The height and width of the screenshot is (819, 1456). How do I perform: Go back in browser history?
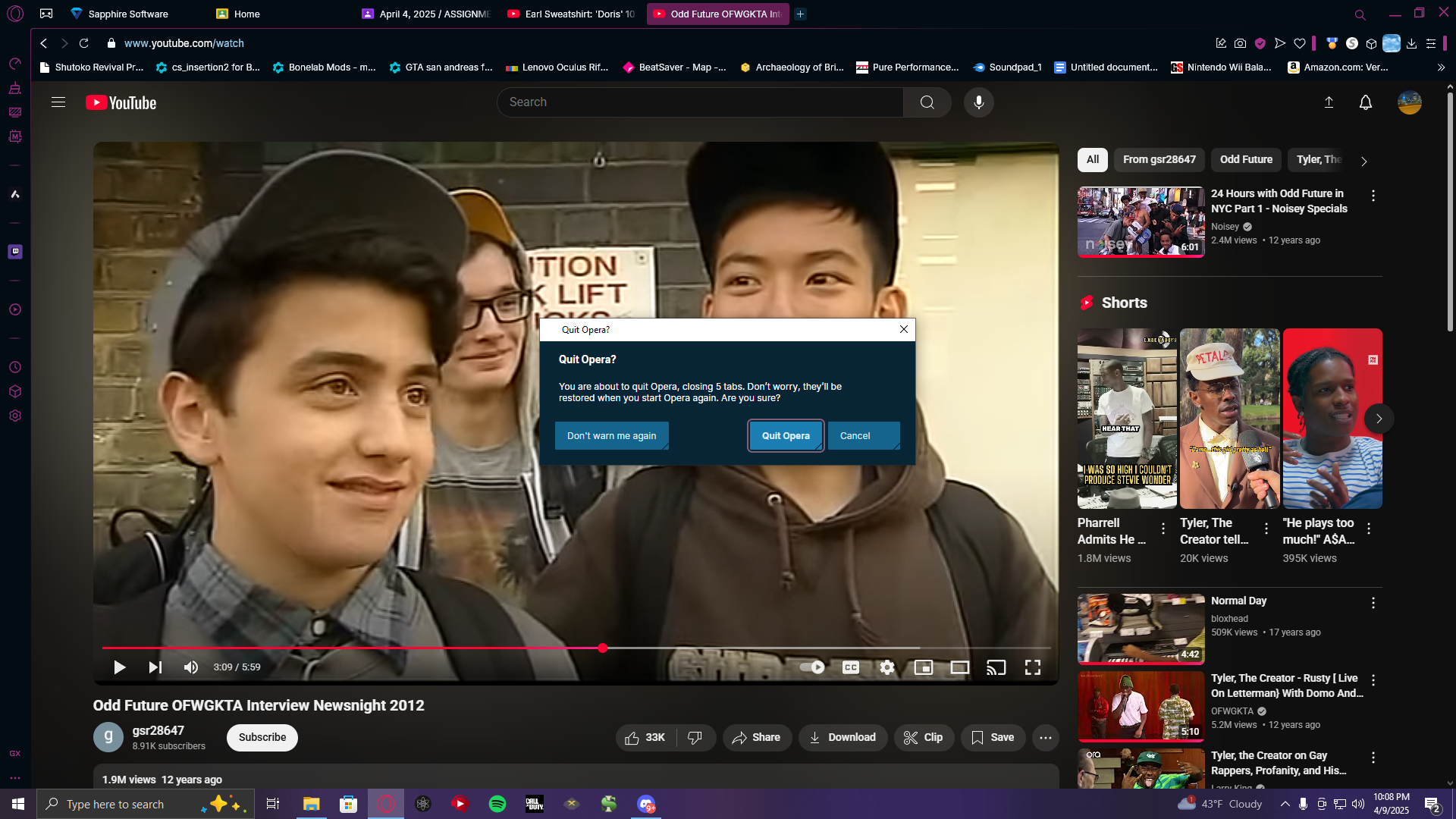coord(44,44)
